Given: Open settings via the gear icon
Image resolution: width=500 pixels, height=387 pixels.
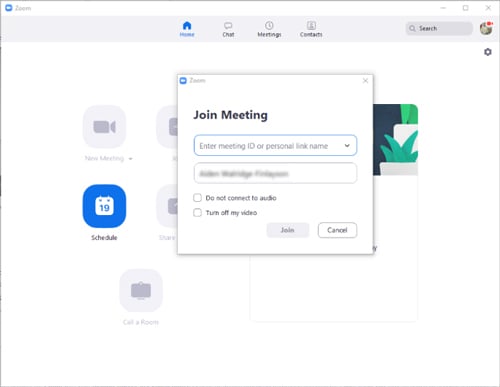Looking at the screenshot, I should coord(488,52).
